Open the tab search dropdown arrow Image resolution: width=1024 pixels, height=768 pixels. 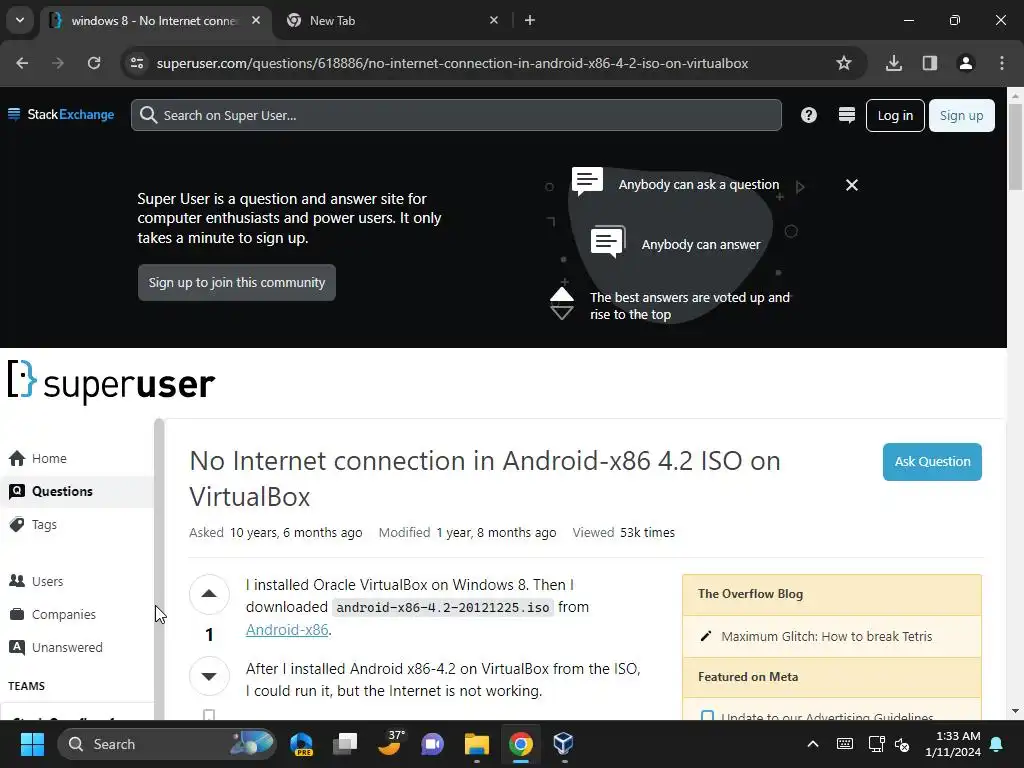click(x=20, y=20)
